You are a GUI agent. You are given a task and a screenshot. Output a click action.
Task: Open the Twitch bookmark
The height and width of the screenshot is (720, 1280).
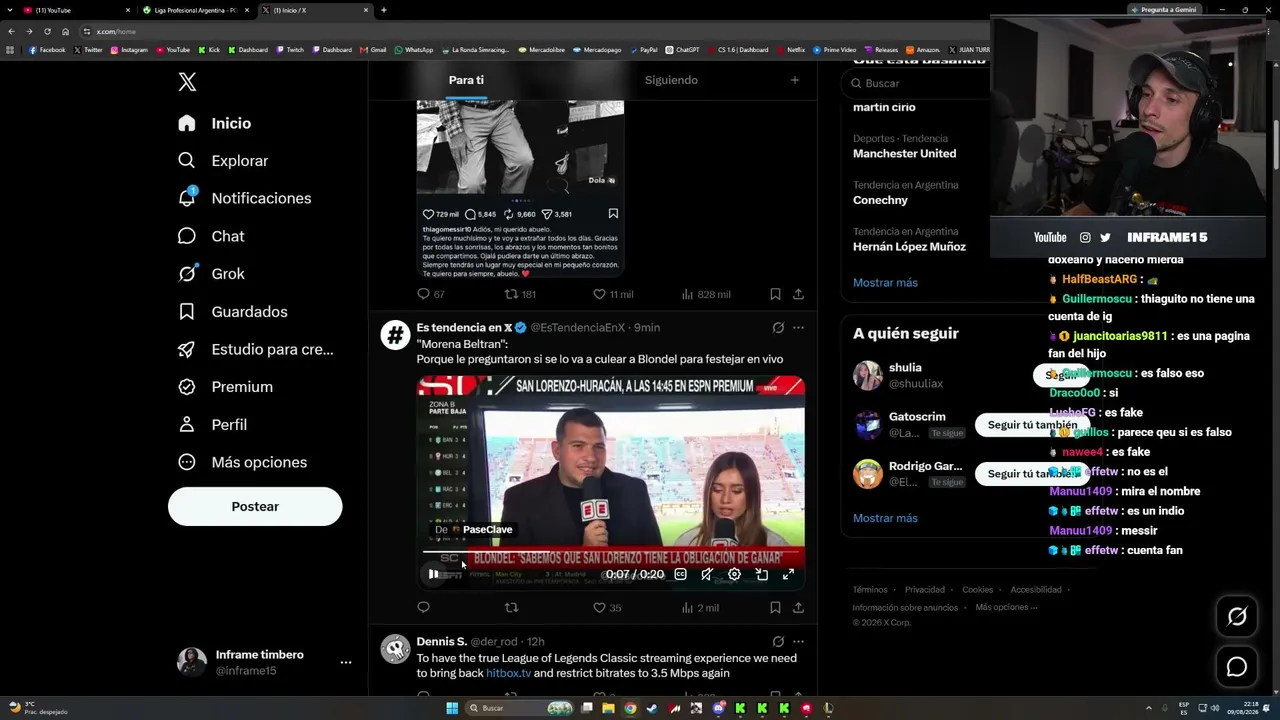[x=289, y=49]
